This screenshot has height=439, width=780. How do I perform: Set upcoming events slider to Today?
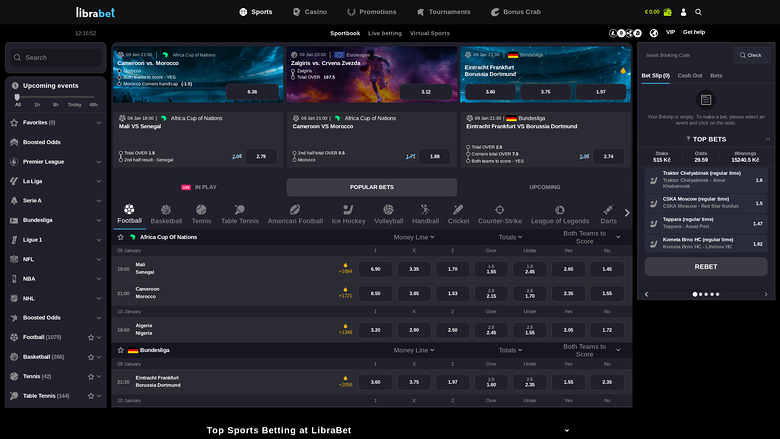point(75,104)
